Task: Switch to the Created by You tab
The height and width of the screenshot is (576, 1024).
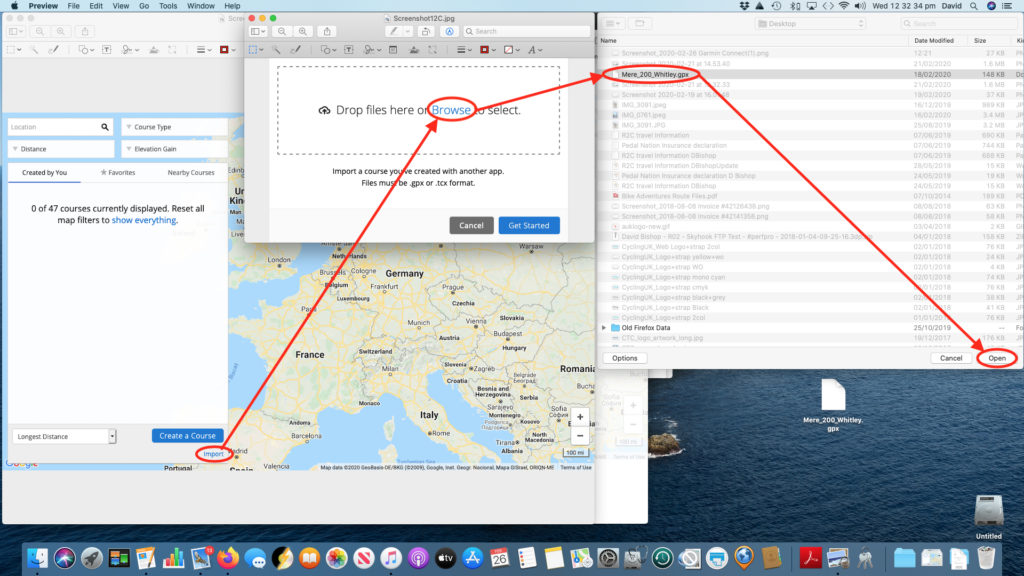Action: tap(44, 172)
